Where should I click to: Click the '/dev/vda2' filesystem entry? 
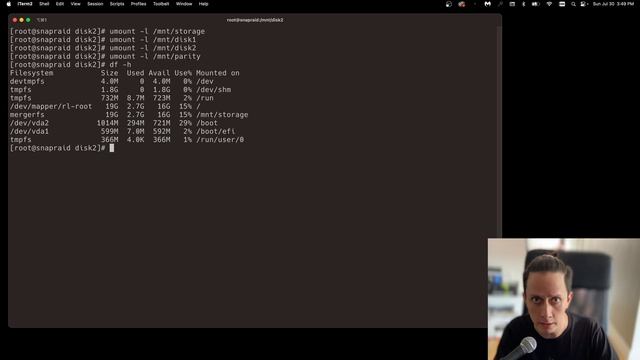[x=29, y=123]
